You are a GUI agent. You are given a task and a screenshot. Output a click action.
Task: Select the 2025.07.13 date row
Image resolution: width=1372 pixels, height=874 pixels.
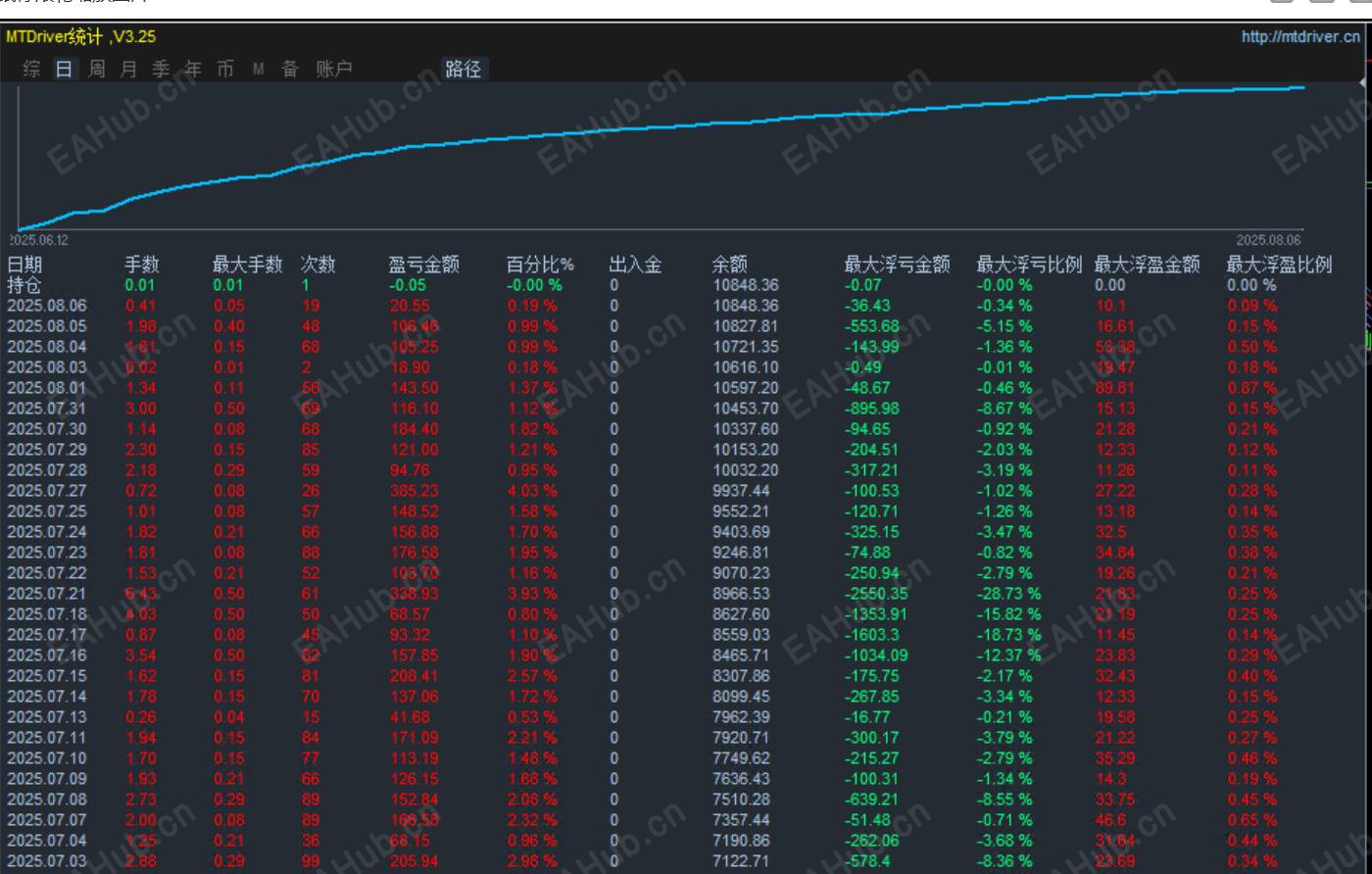(x=47, y=717)
